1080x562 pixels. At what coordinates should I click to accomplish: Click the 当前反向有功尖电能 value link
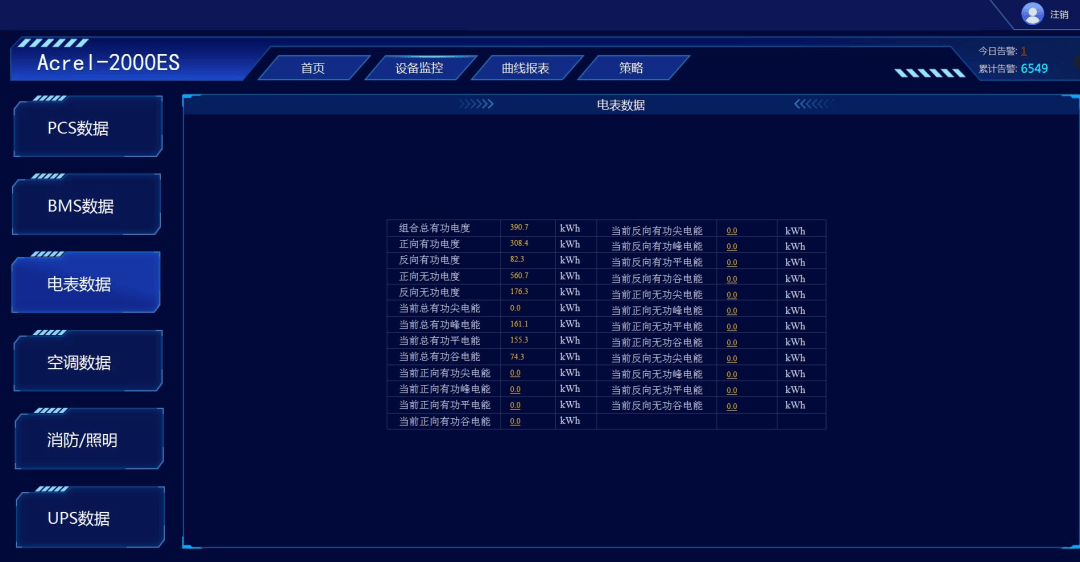tap(732, 230)
